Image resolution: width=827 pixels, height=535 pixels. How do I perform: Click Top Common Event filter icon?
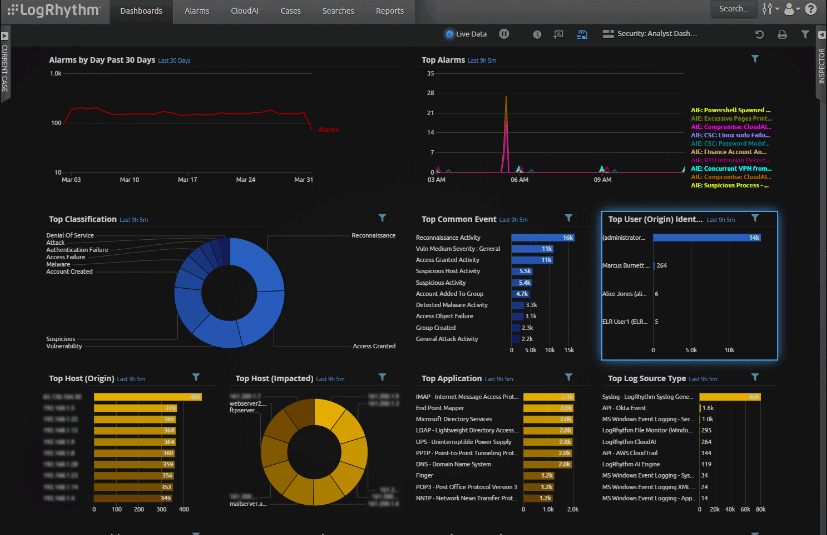tap(569, 218)
